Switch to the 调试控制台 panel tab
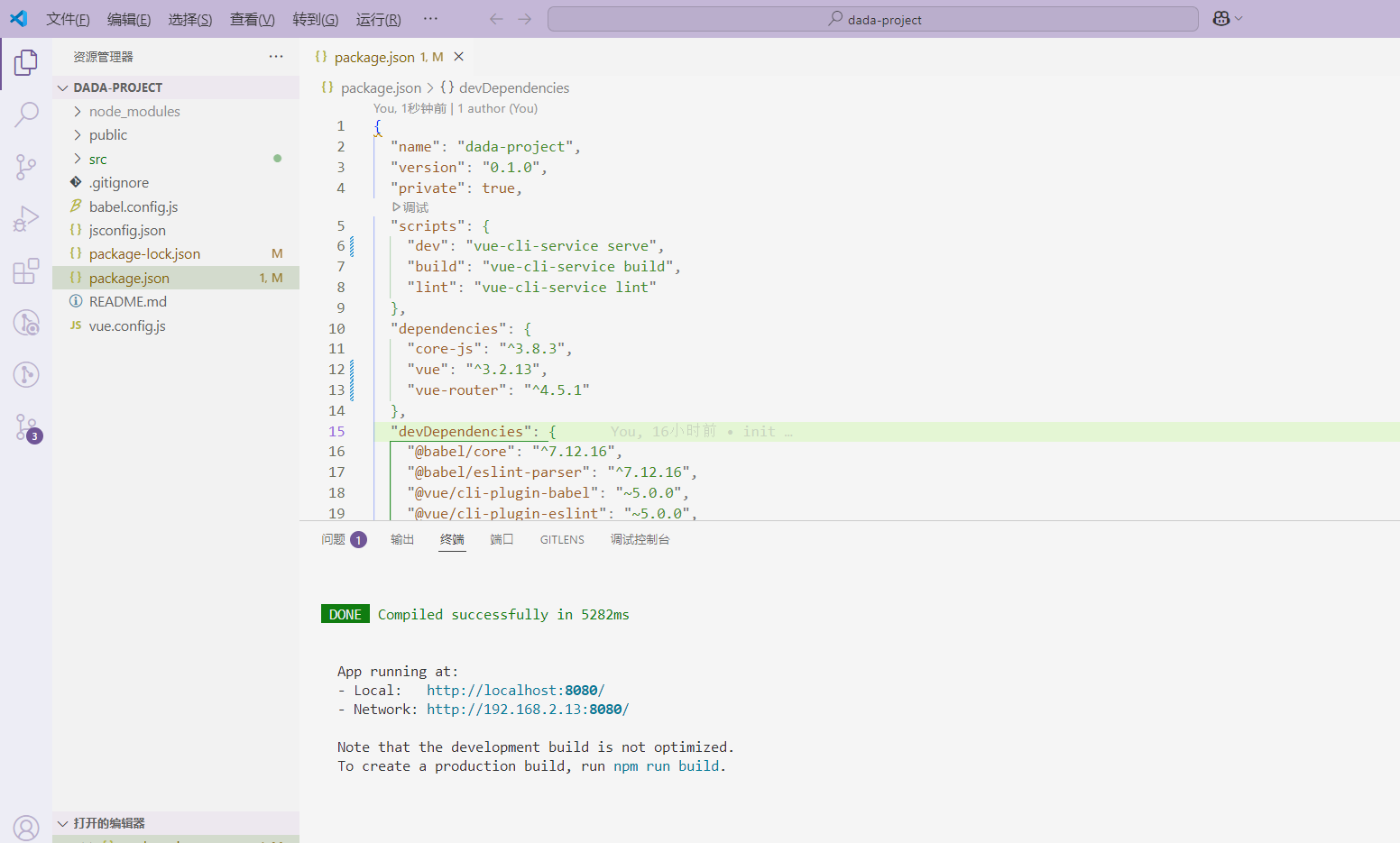This screenshot has height=843, width=1400. pyautogui.click(x=640, y=539)
